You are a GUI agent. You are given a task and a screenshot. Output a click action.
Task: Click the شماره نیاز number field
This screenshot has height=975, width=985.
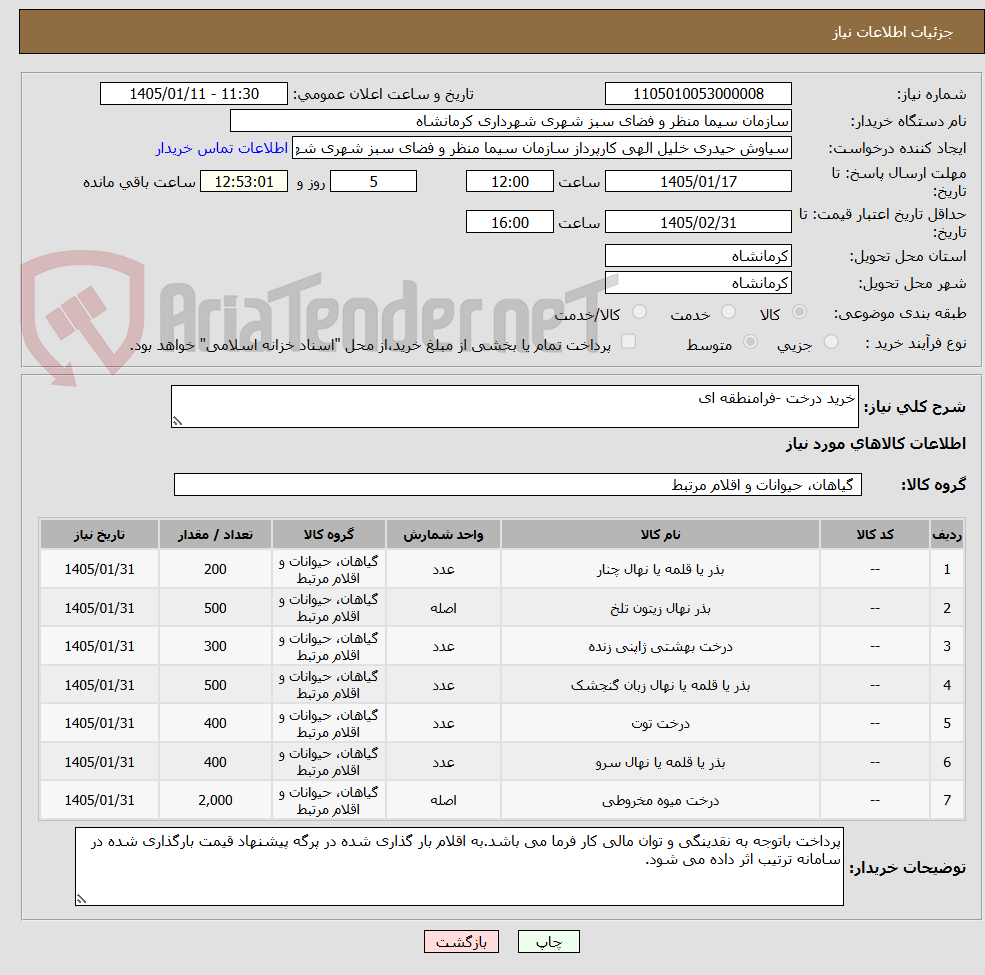(x=698, y=94)
